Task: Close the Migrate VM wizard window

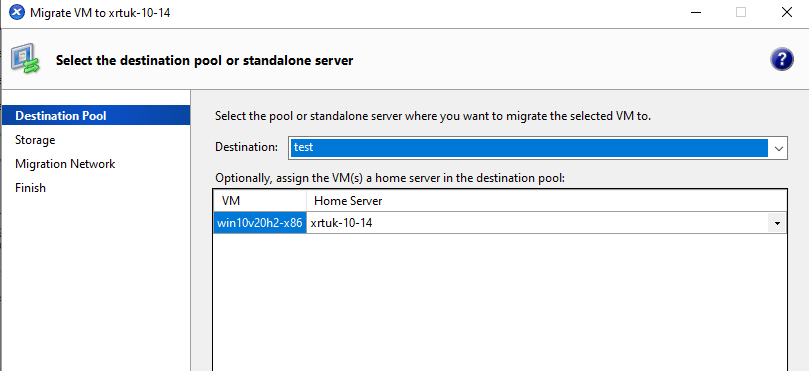Action: coord(786,12)
